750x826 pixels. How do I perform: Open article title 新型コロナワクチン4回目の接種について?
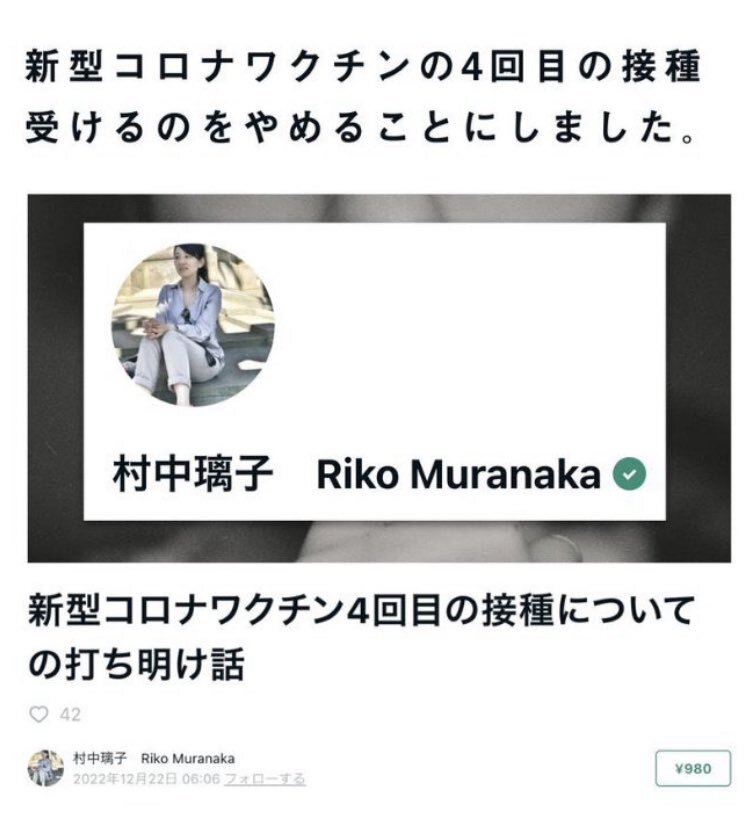click(x=361, y=611)
